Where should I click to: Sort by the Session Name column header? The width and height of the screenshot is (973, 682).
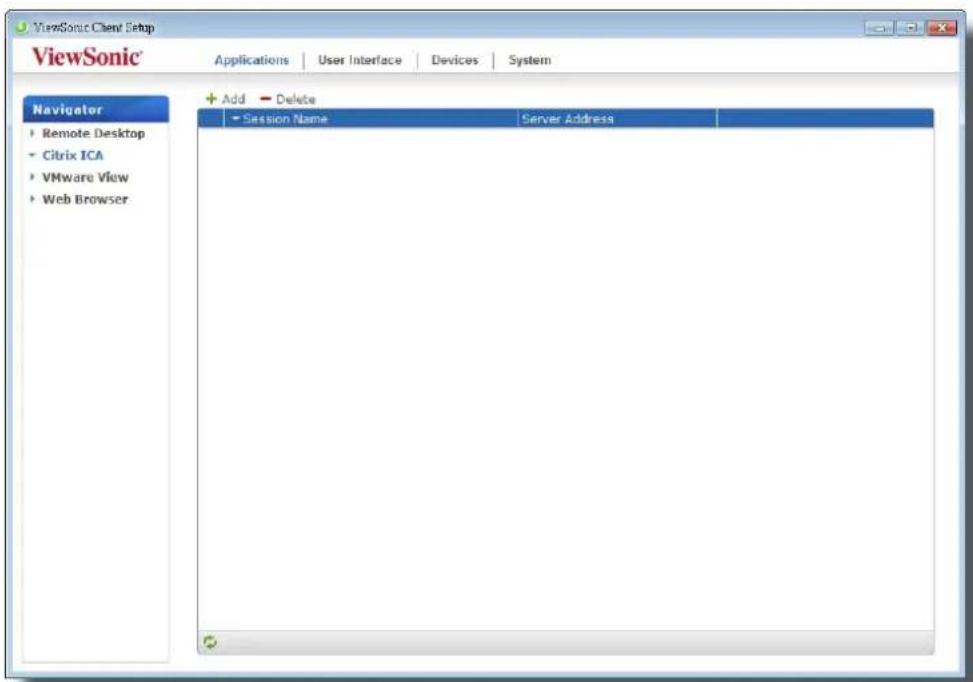[370, 119]
